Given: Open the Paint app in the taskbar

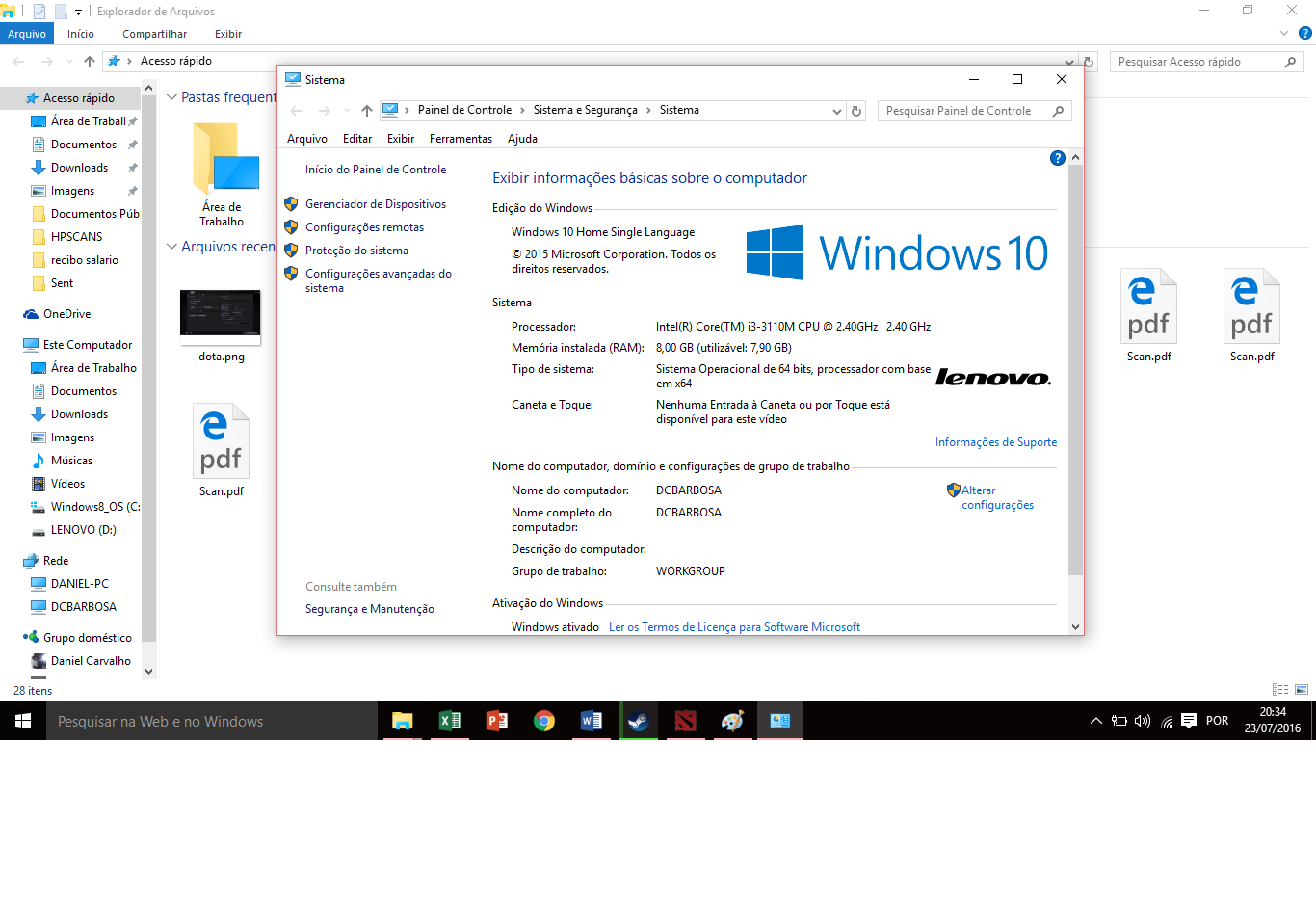Looking at the screenshot, I should 732,721.
